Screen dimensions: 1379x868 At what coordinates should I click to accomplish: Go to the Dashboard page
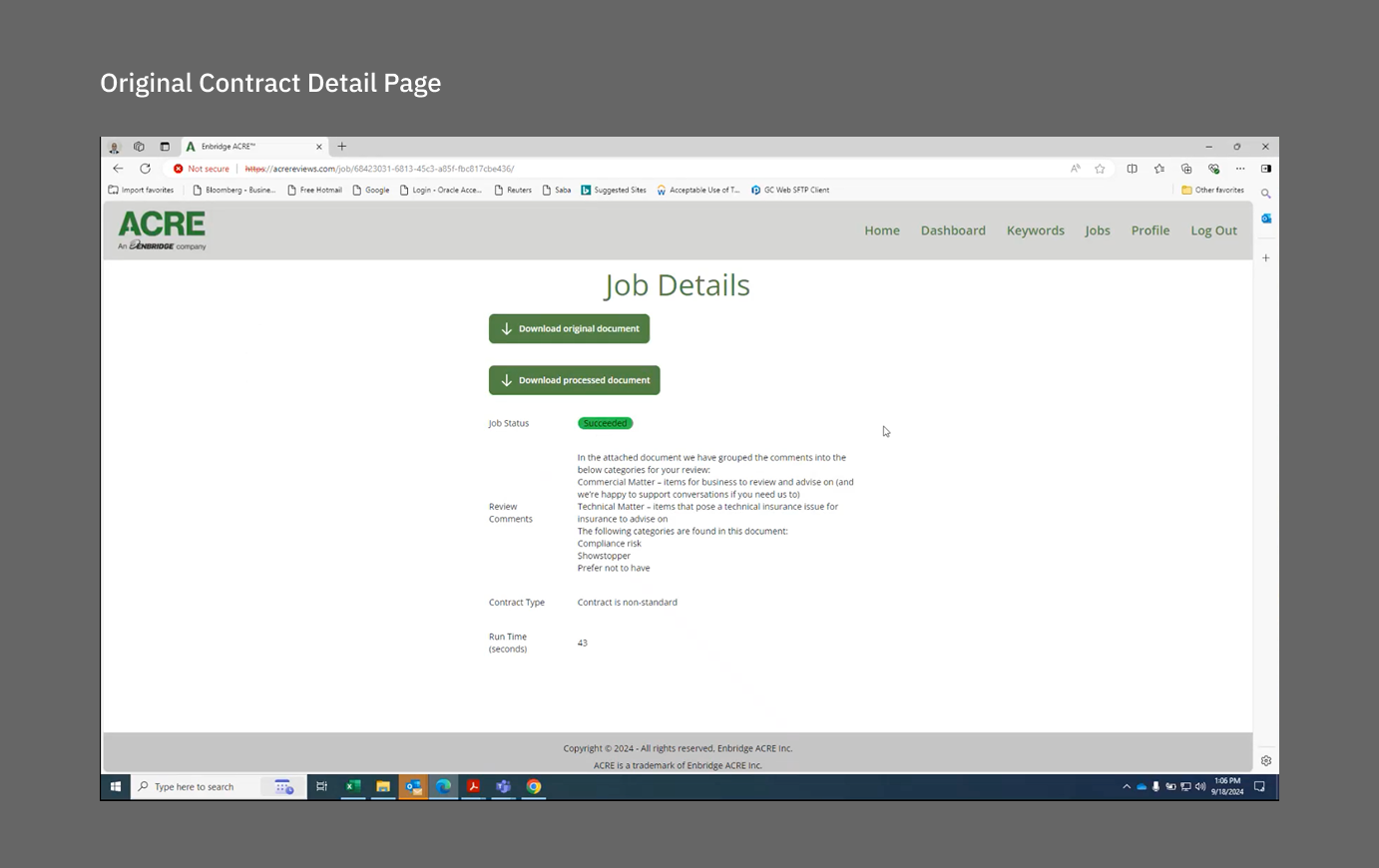click(x=953, y=230)
